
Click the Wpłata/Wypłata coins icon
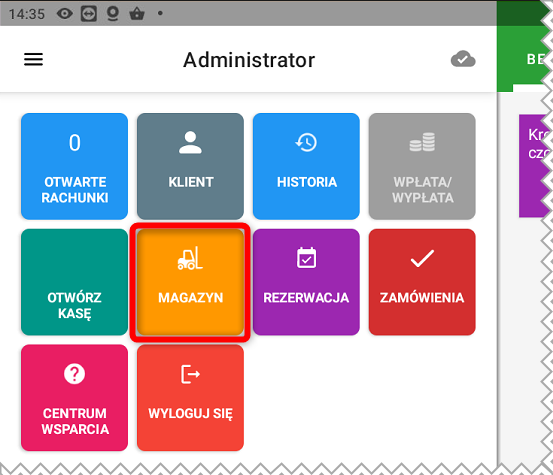pyautogui.click(x=422, y=142)
